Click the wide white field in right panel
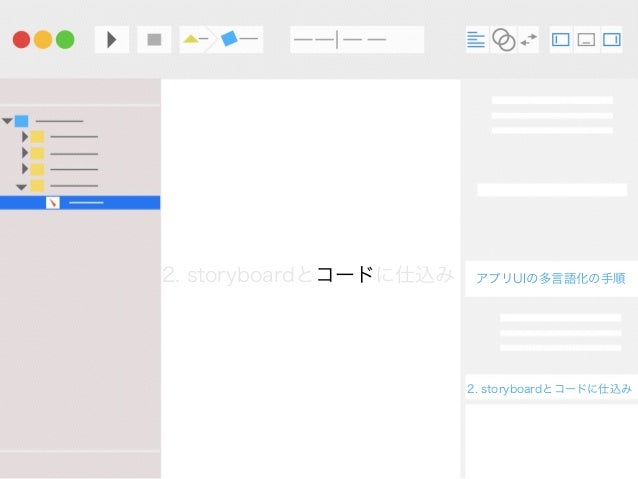 (x=552, y=190)
